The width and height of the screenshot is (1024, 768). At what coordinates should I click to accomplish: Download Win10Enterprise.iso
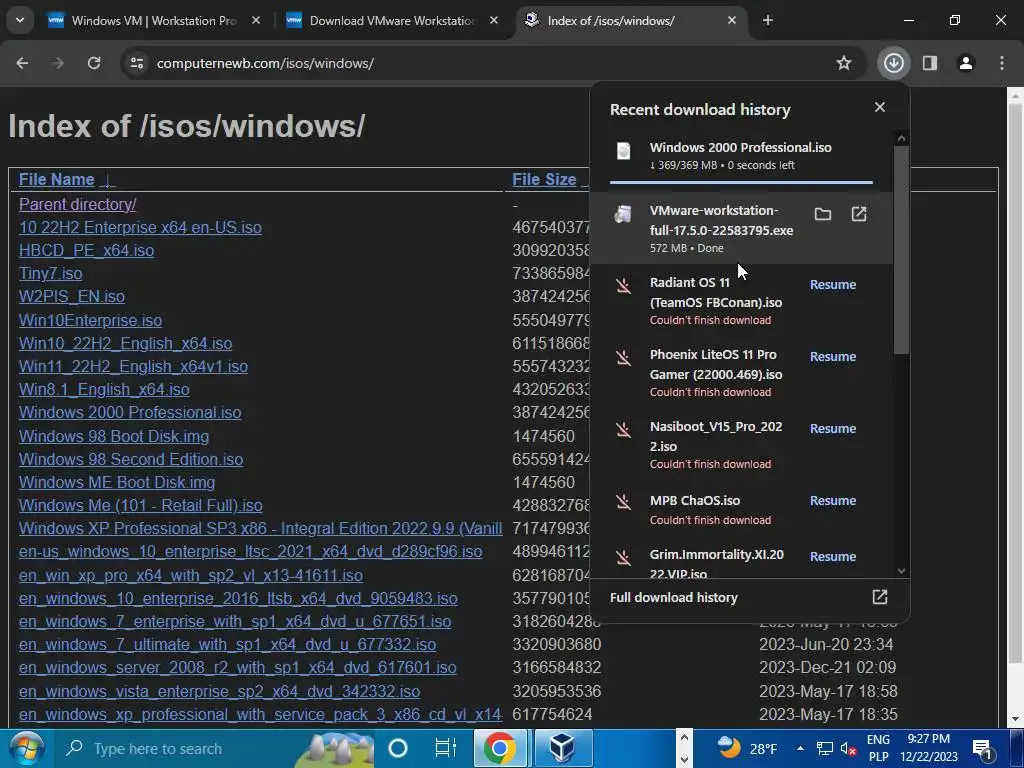[90, 321]
